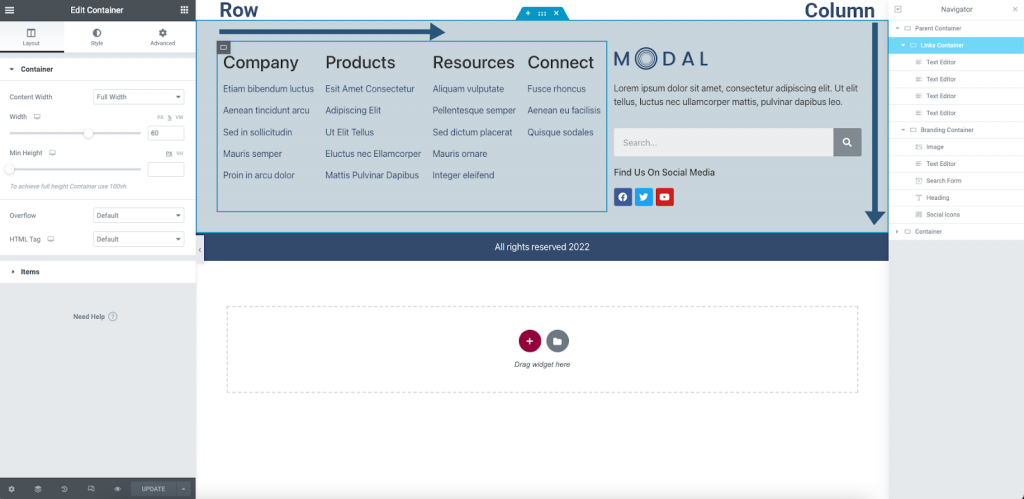Click the Navigator layers icon in footer

38,489
